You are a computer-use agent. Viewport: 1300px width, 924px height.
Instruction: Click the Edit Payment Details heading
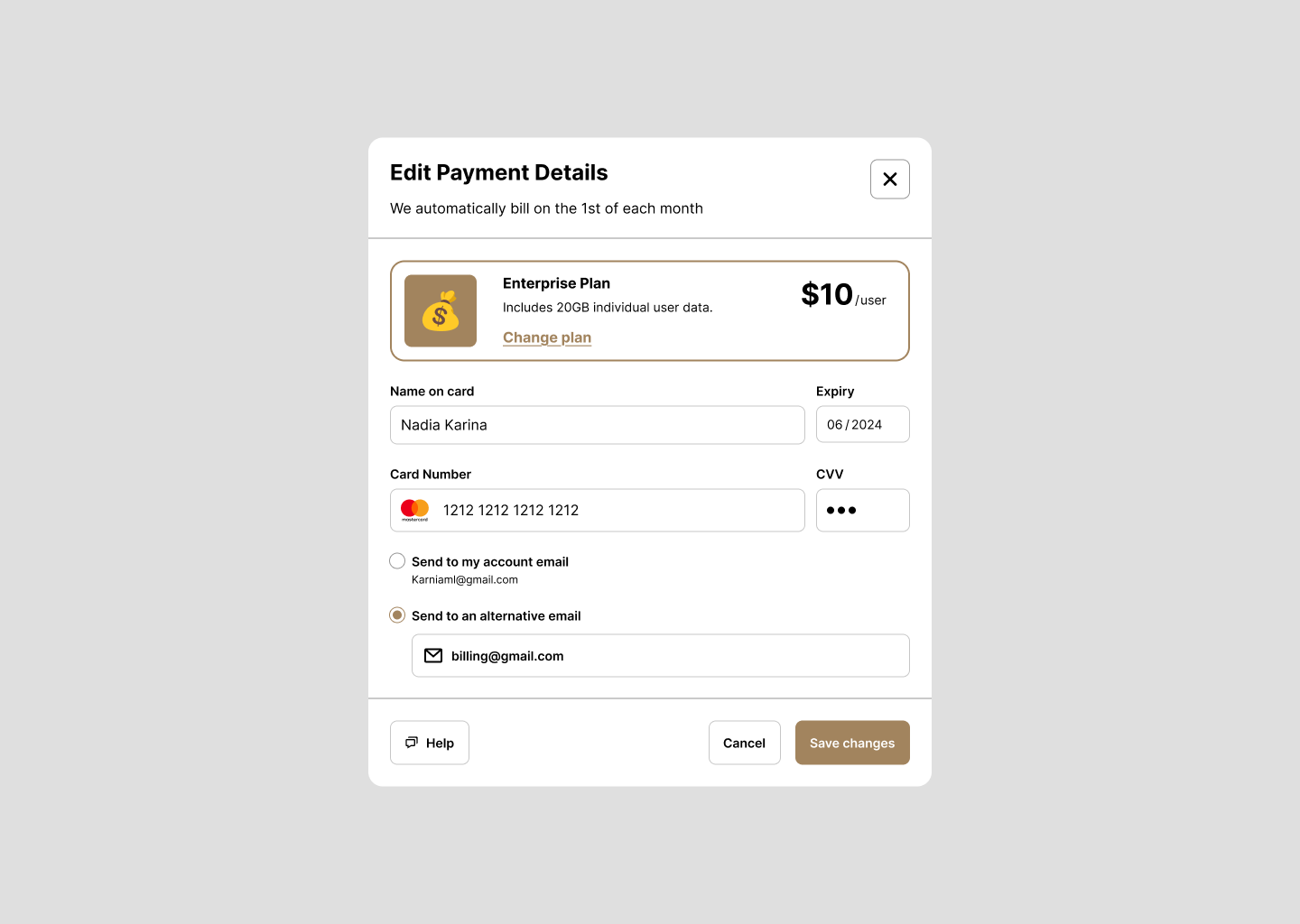(498, 172)
